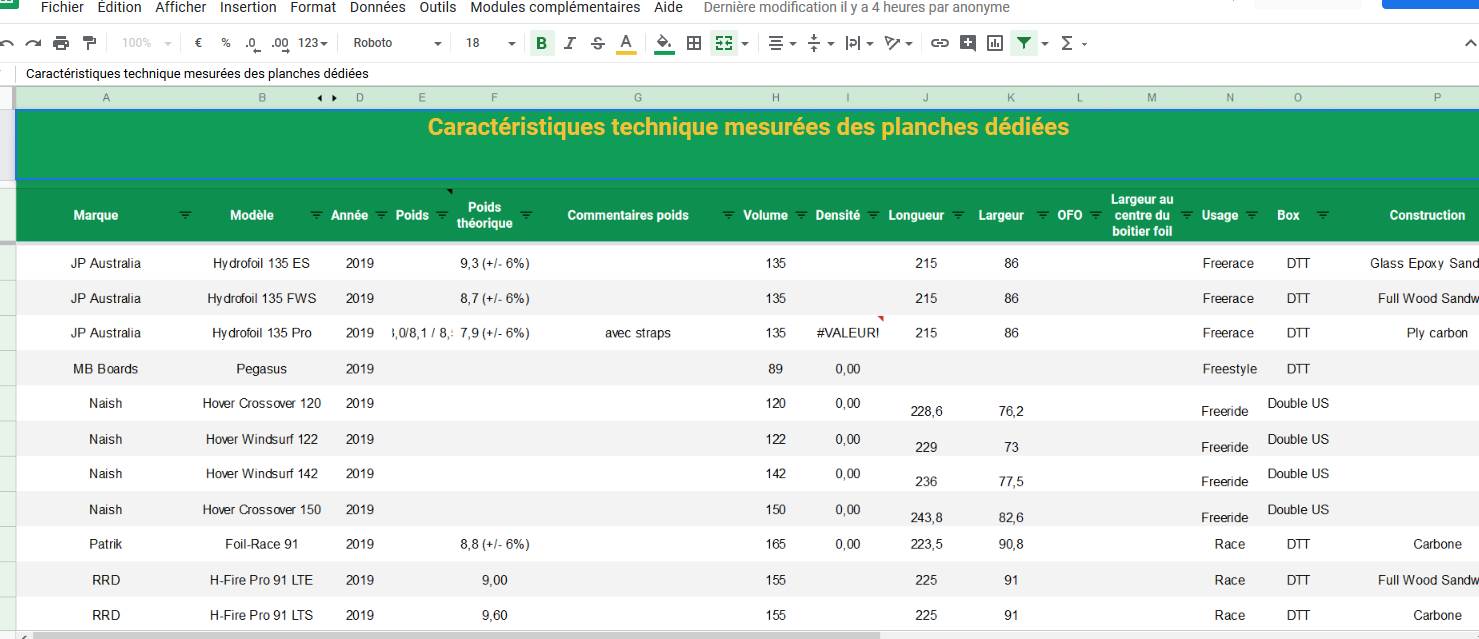Click the print icon in toolbar

click(x=61, y=43)
